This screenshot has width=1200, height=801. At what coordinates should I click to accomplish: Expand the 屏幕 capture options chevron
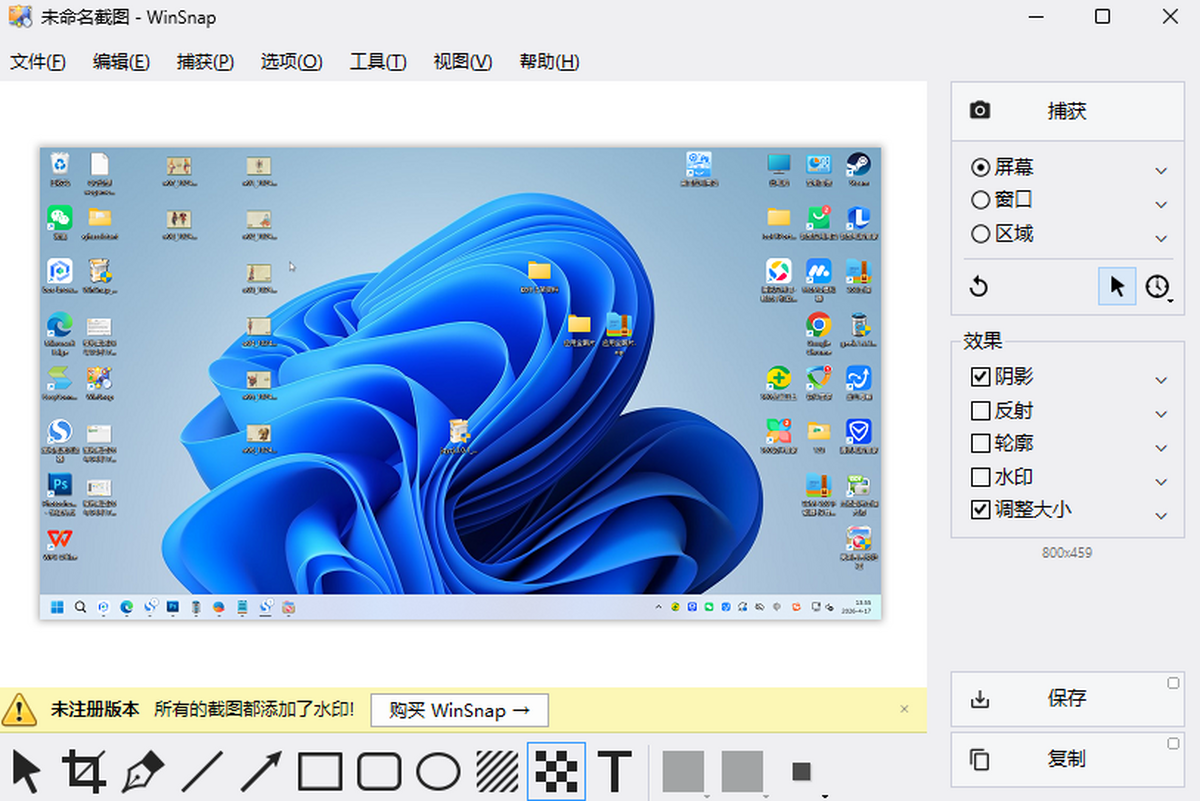point(1161,170)
